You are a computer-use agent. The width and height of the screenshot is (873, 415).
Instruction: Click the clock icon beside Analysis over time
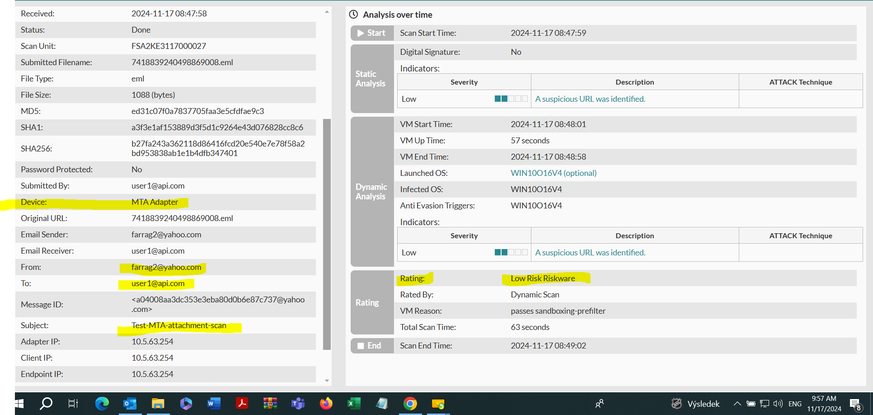point(353,15)
